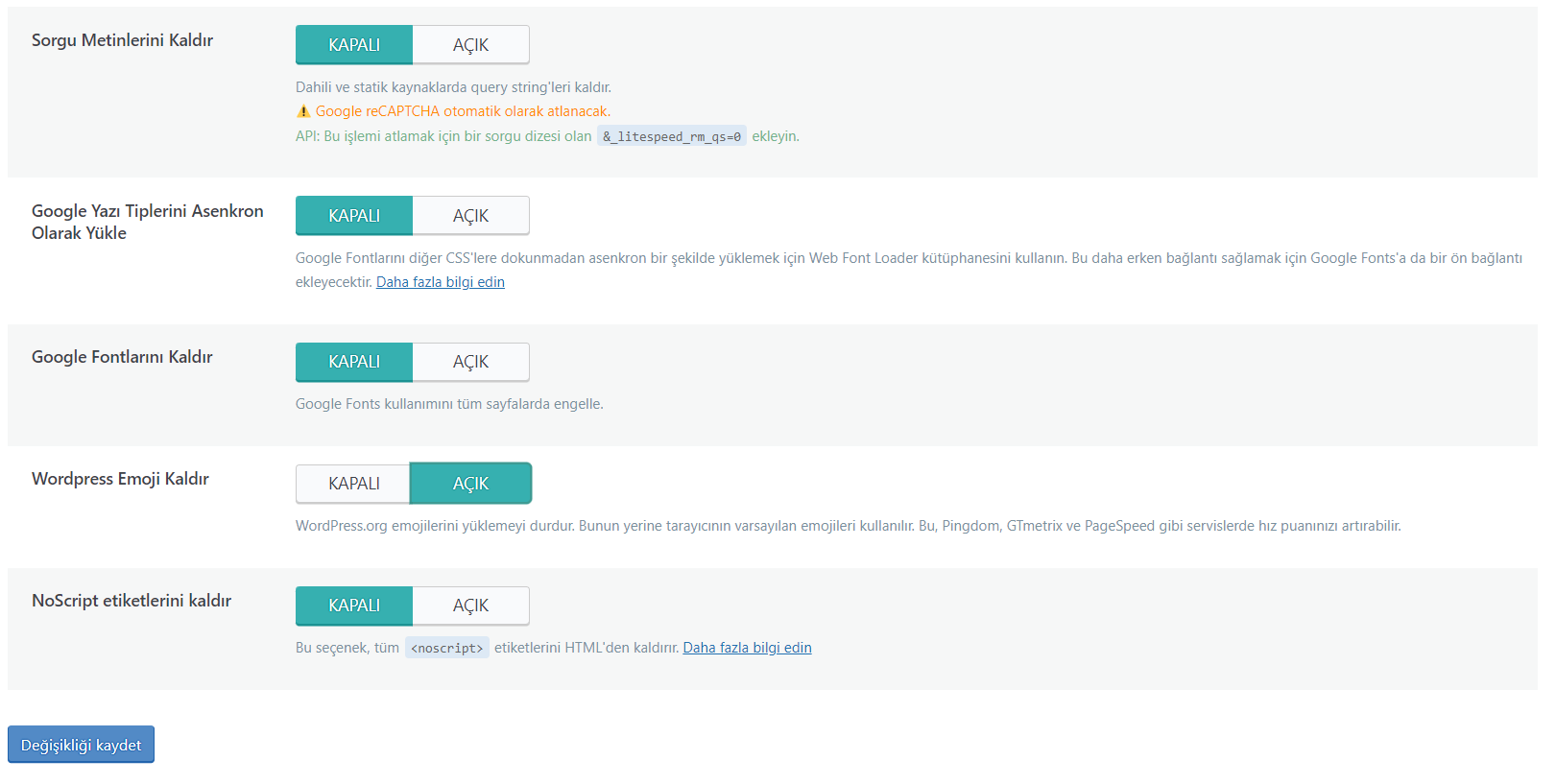
Task: Select KAPALI for Google Yazı Tiplerini Asenkron
Action: (354, 216)
